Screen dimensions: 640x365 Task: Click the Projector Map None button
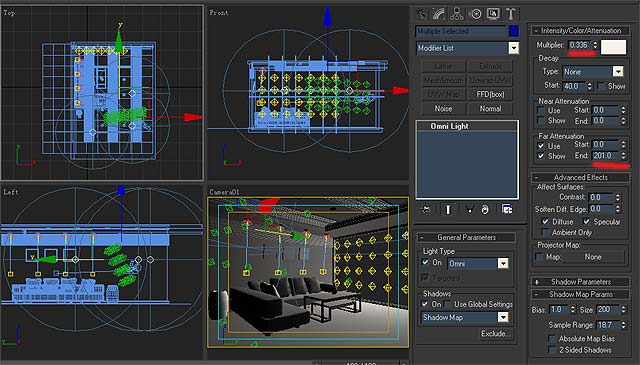coord(593,257)
